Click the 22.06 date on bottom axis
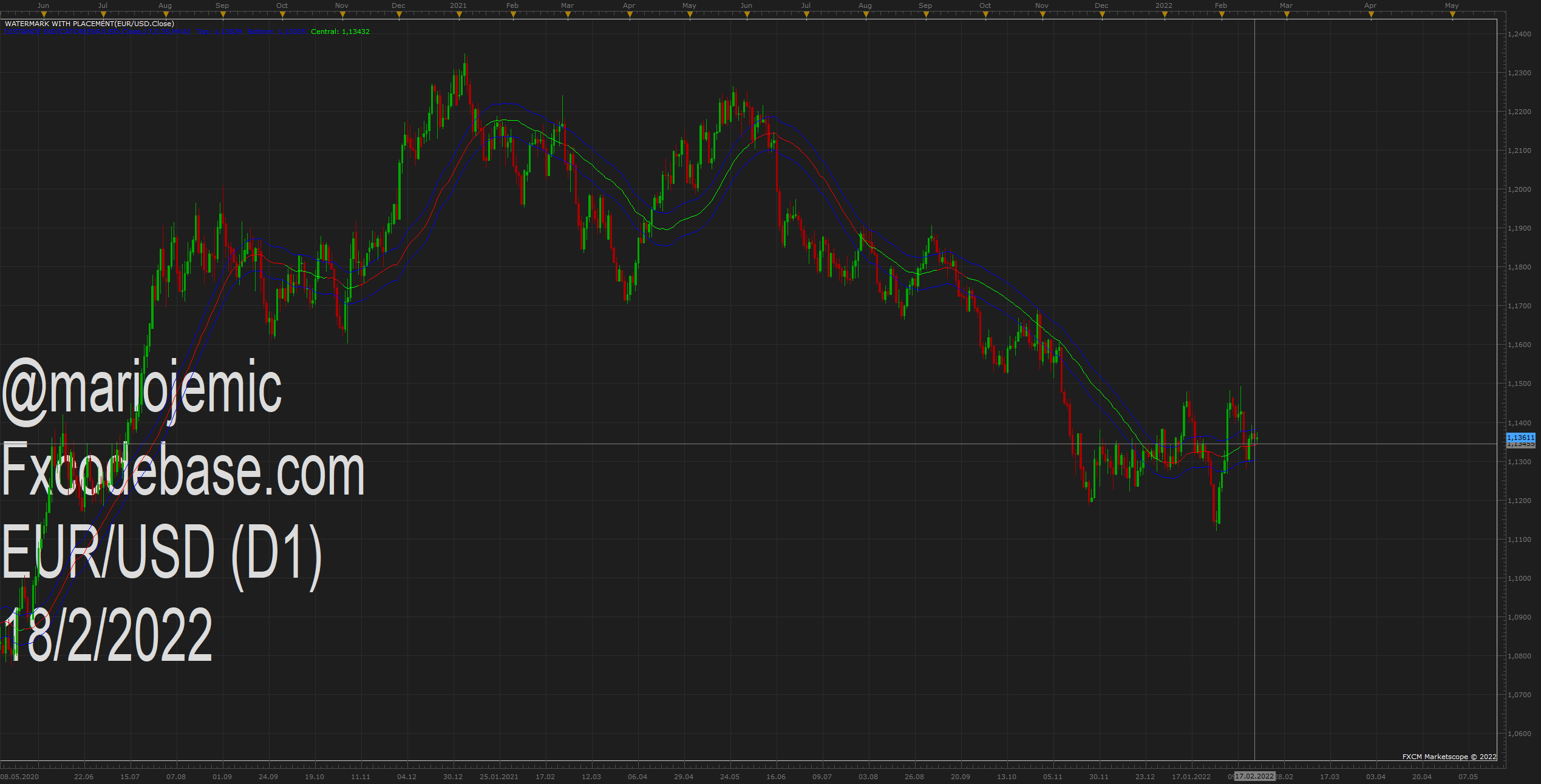 pyautogui.click(x=84, y=777)
